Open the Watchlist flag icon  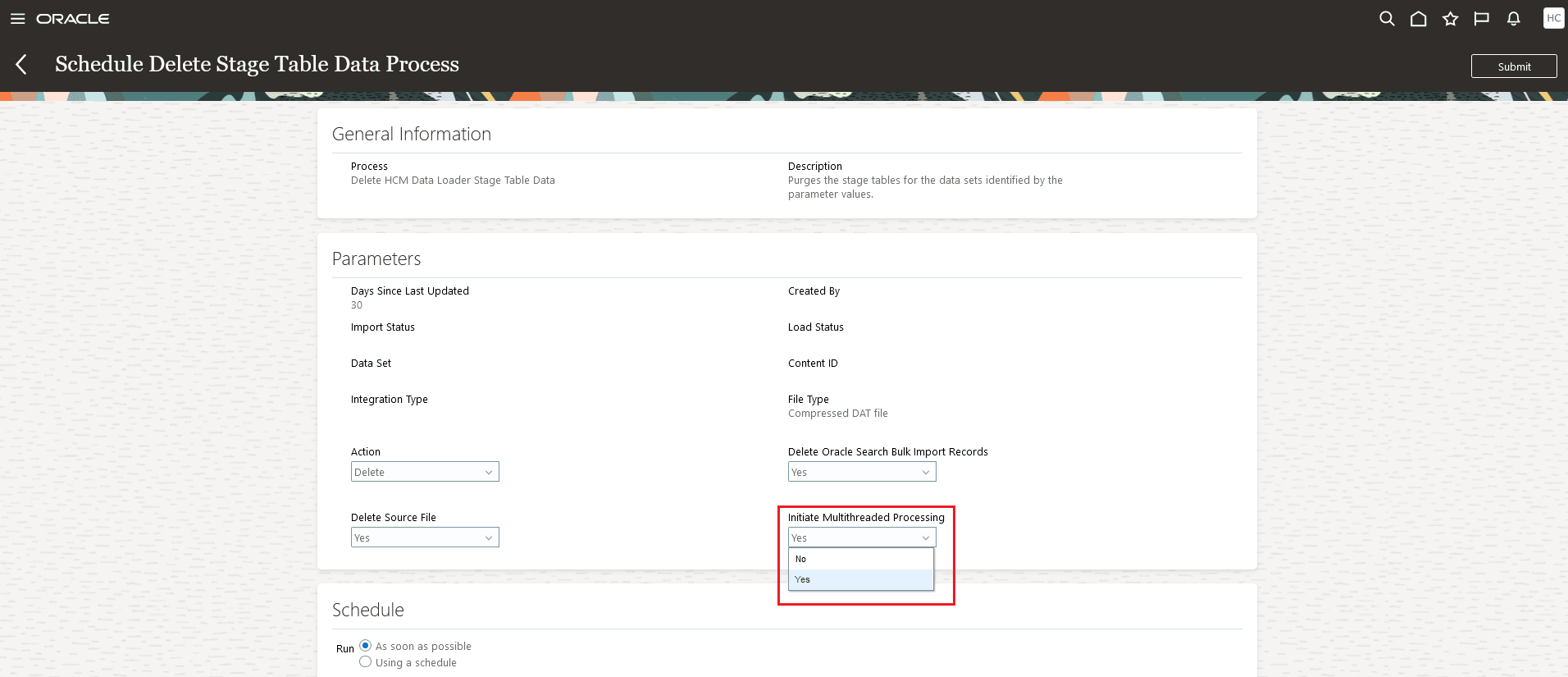tap(1482, 18)
